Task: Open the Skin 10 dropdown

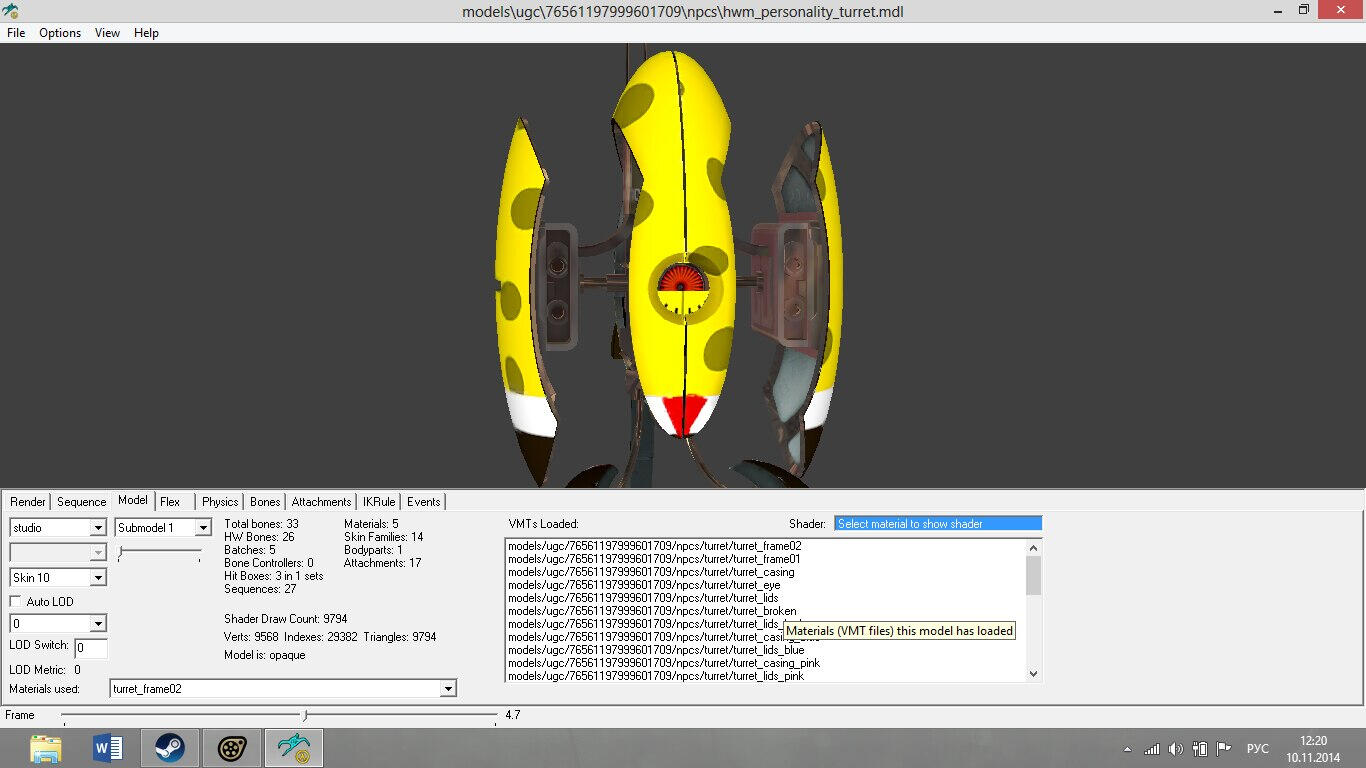Action: [x=97, y=578]
